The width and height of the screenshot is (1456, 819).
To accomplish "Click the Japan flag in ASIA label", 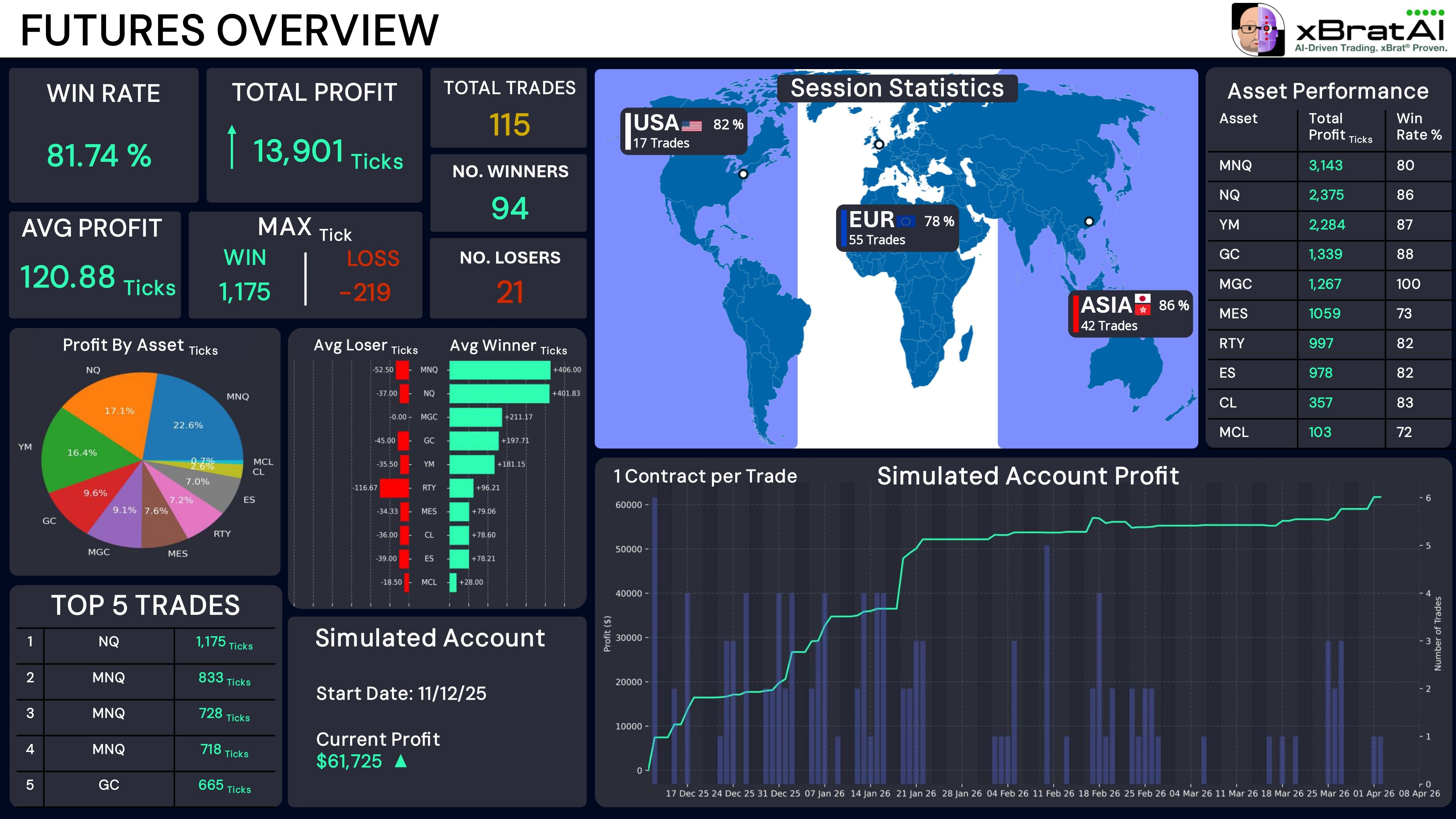I will coord(1143,298).
